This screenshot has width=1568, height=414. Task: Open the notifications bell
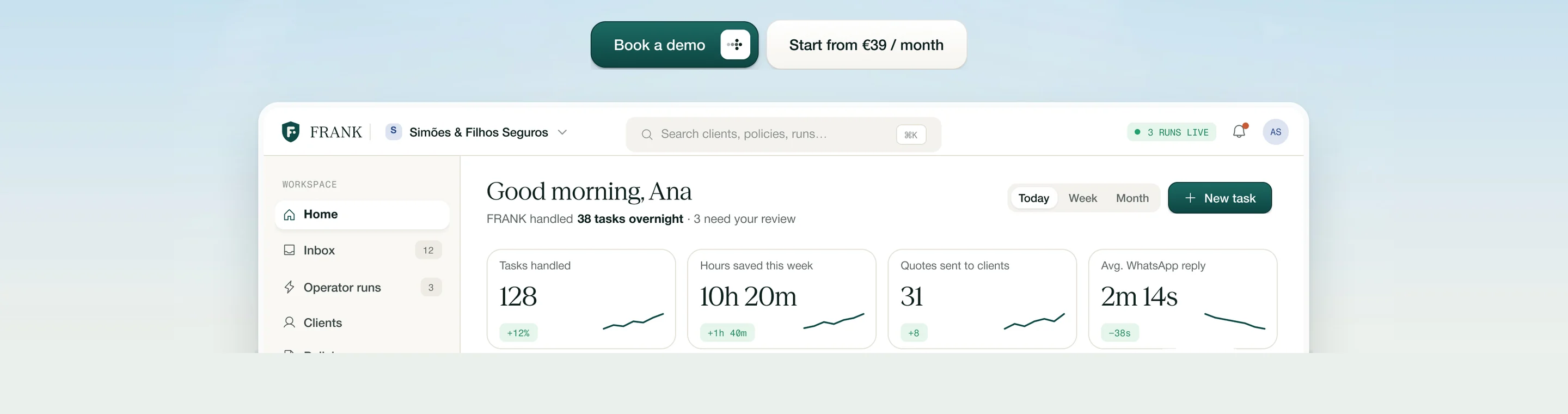pos(1239,131)
